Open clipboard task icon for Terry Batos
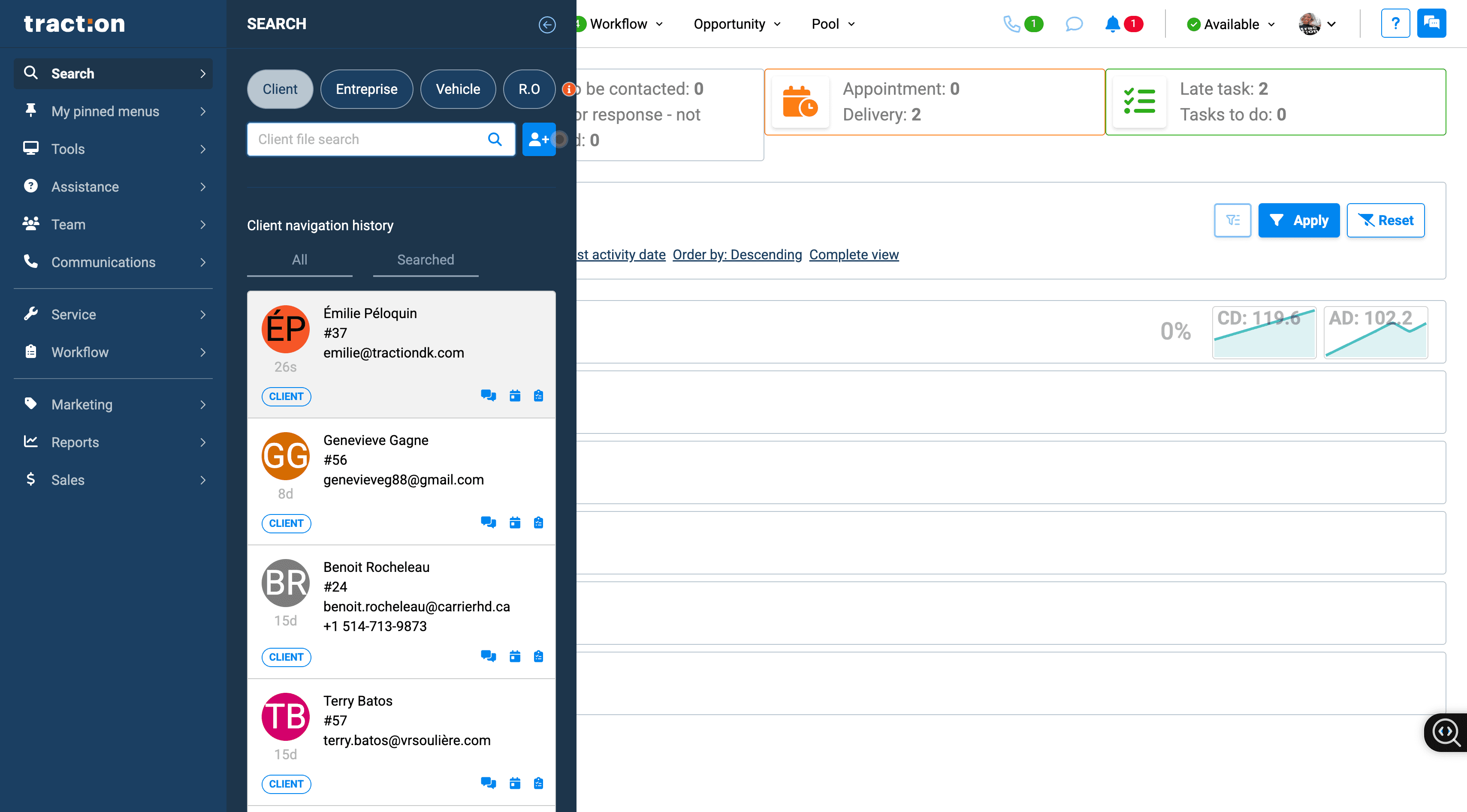Image resolution: width=1467 pixels, height=812 pixels. [538, 783]
